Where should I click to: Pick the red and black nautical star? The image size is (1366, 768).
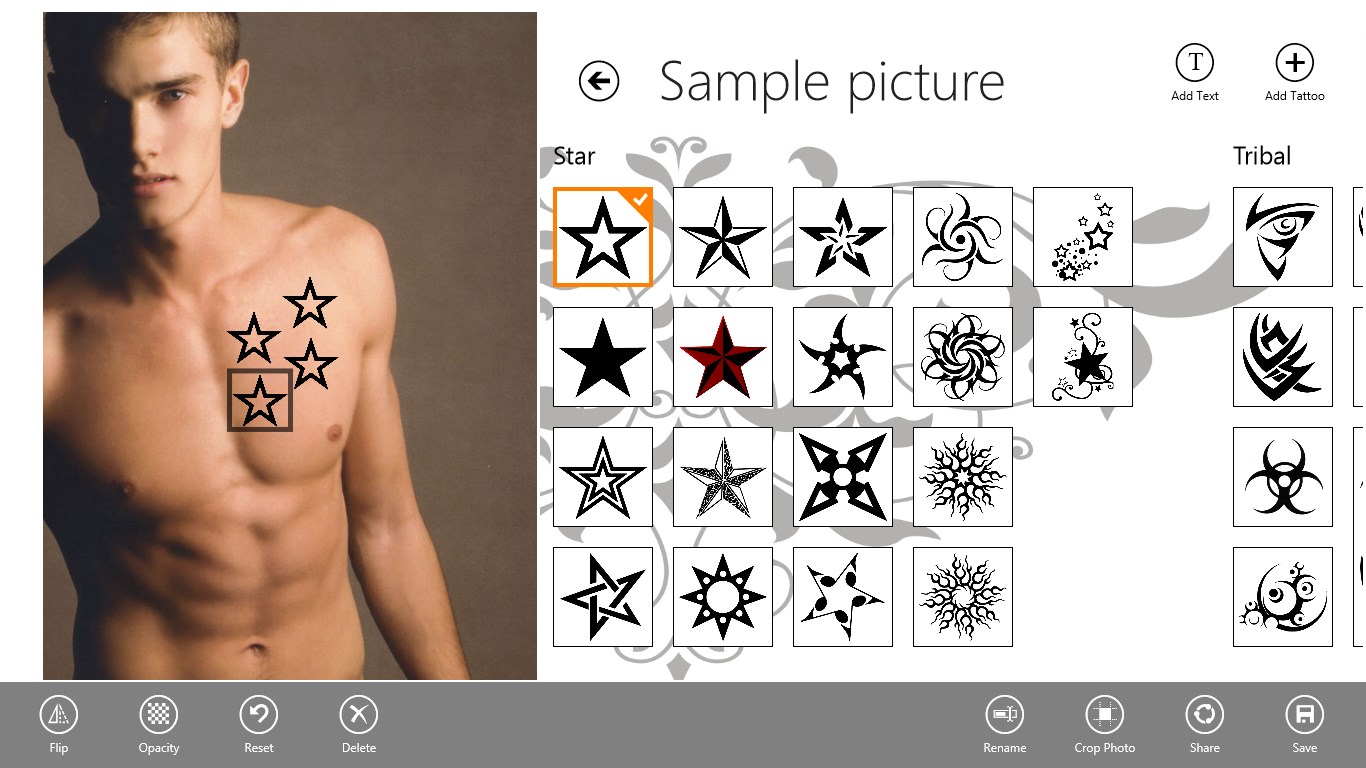(x=723, y=357)
